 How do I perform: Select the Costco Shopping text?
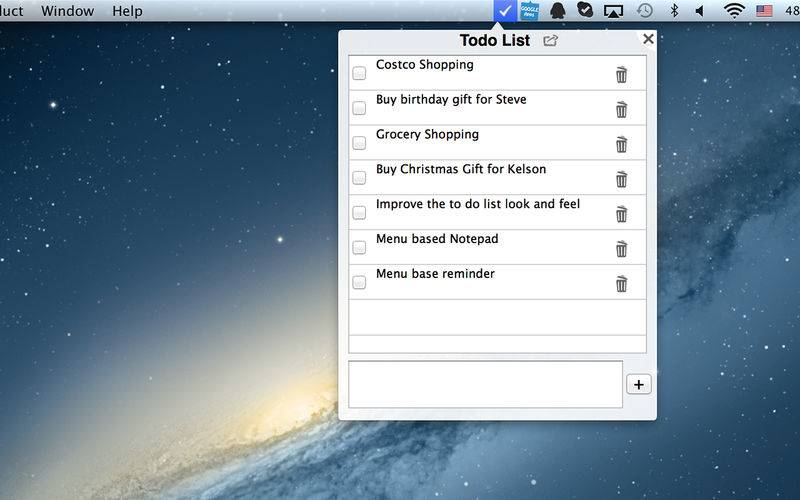tap(424, 65)
